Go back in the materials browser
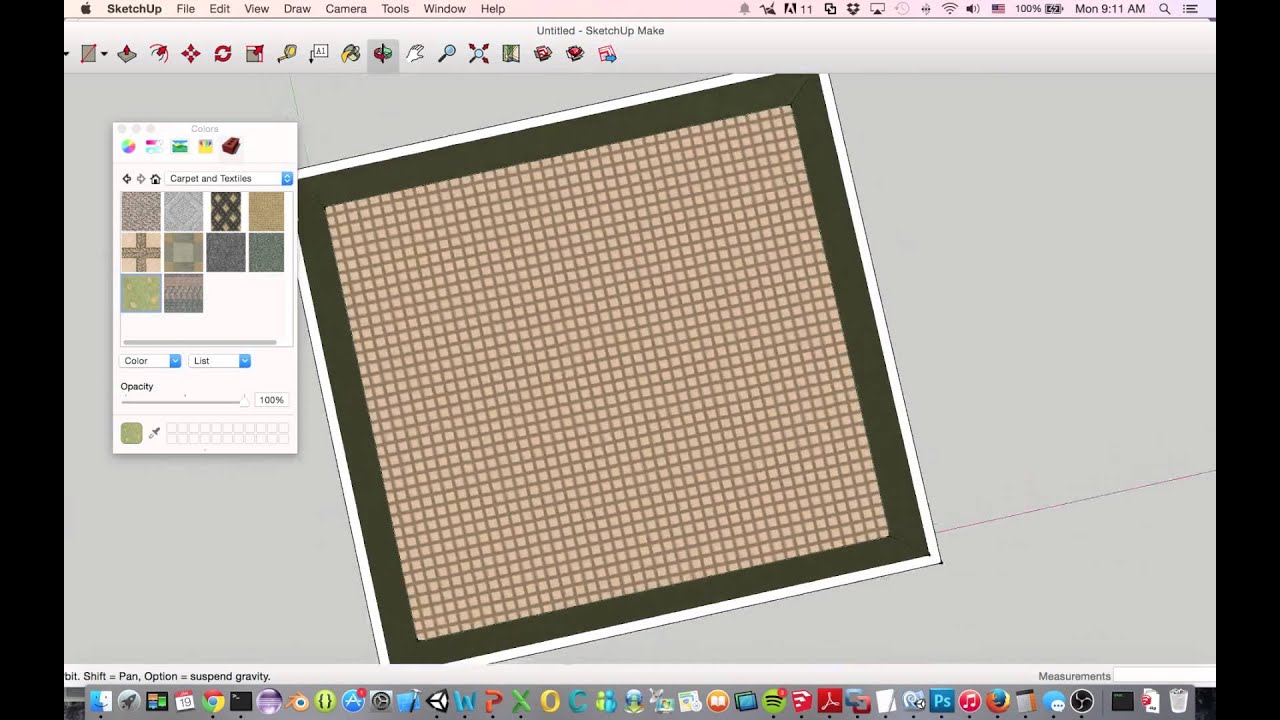 127,179
